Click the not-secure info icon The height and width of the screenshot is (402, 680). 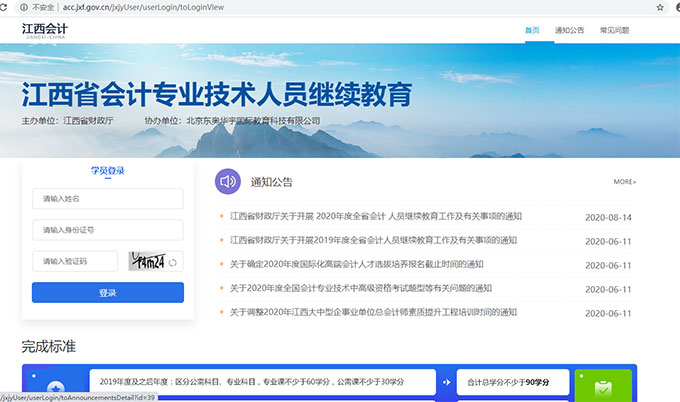[26, 7]
